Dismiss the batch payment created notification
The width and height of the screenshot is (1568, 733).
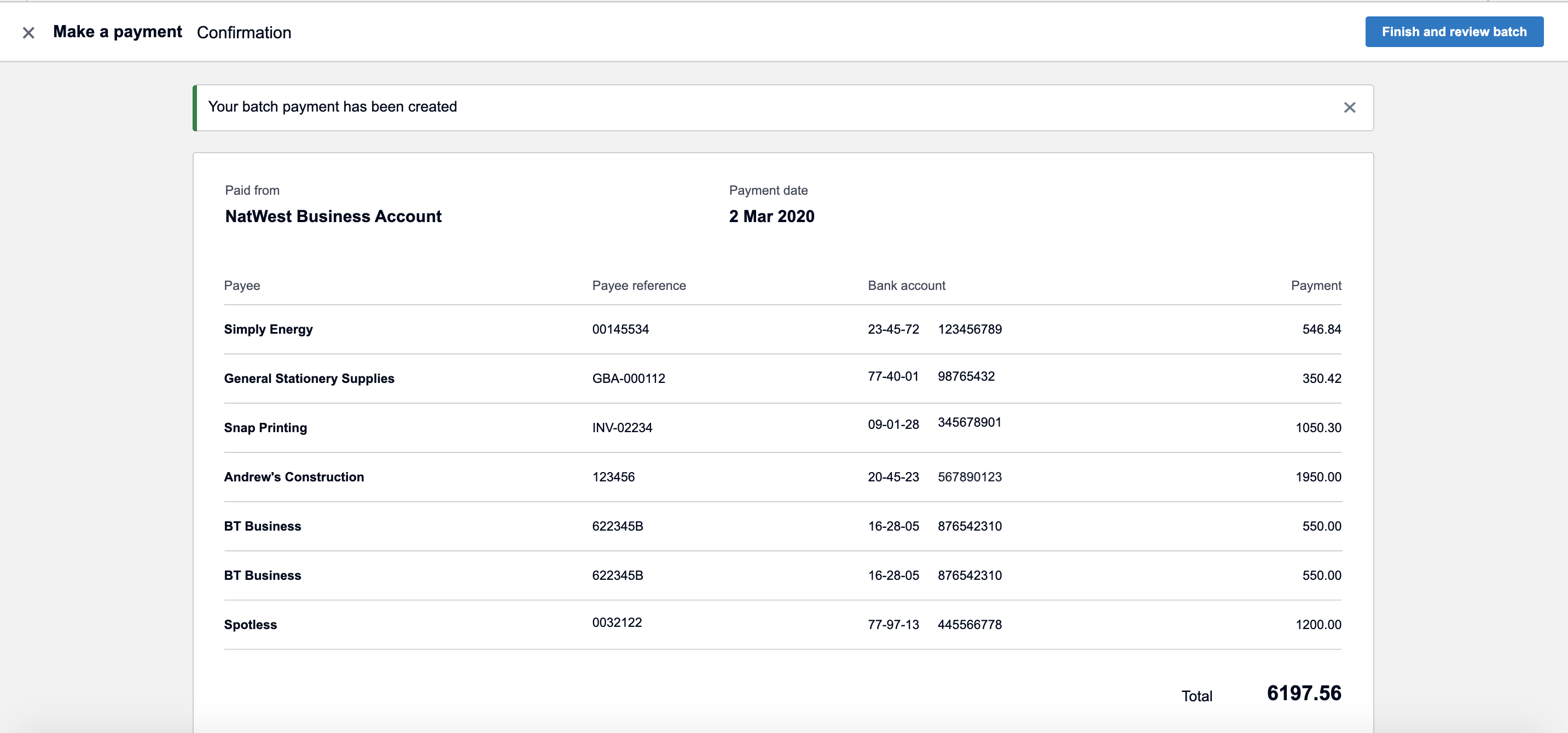[x=1350, y=108]
